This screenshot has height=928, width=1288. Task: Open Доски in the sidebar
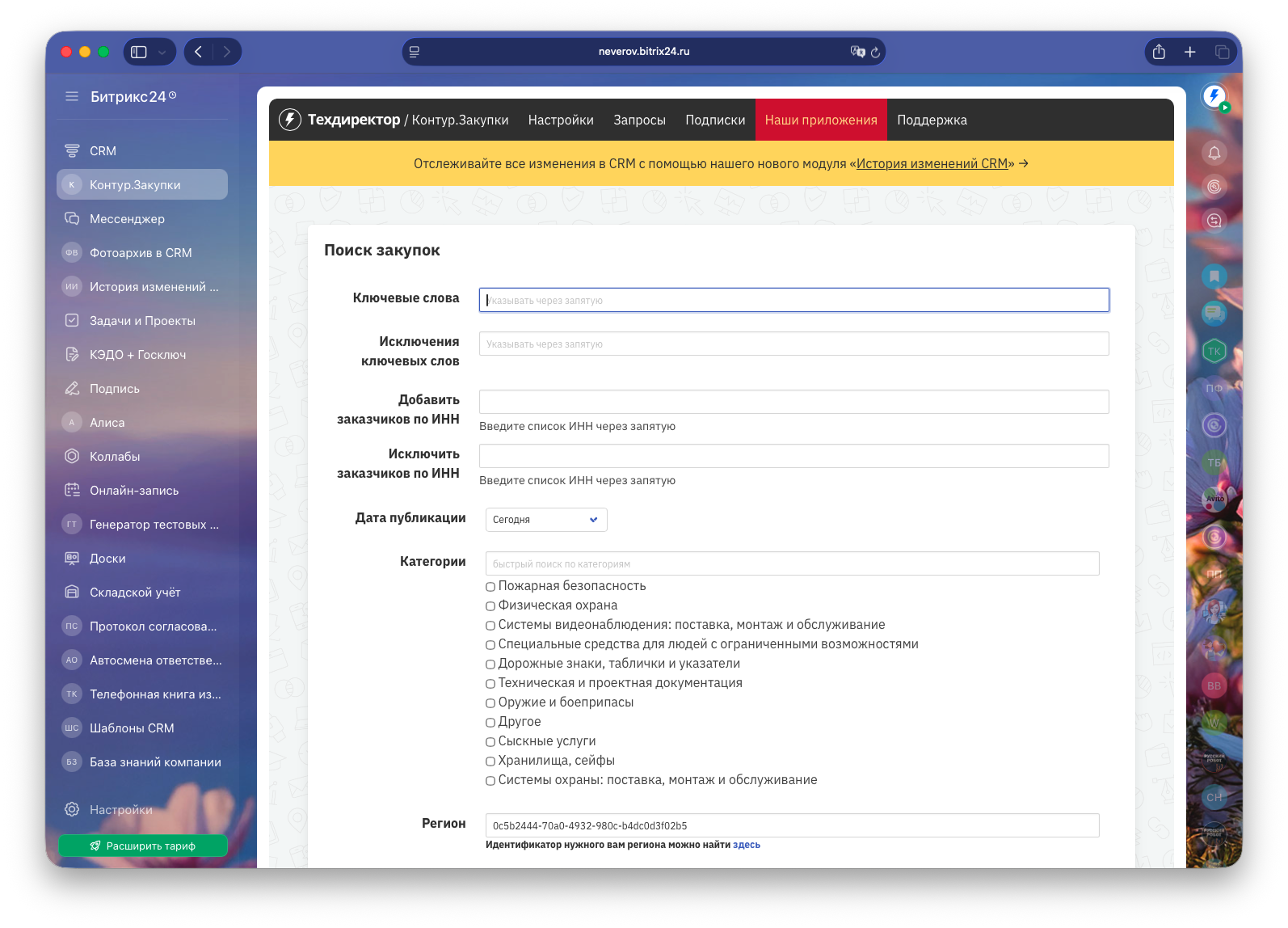(x=142, y=559)
